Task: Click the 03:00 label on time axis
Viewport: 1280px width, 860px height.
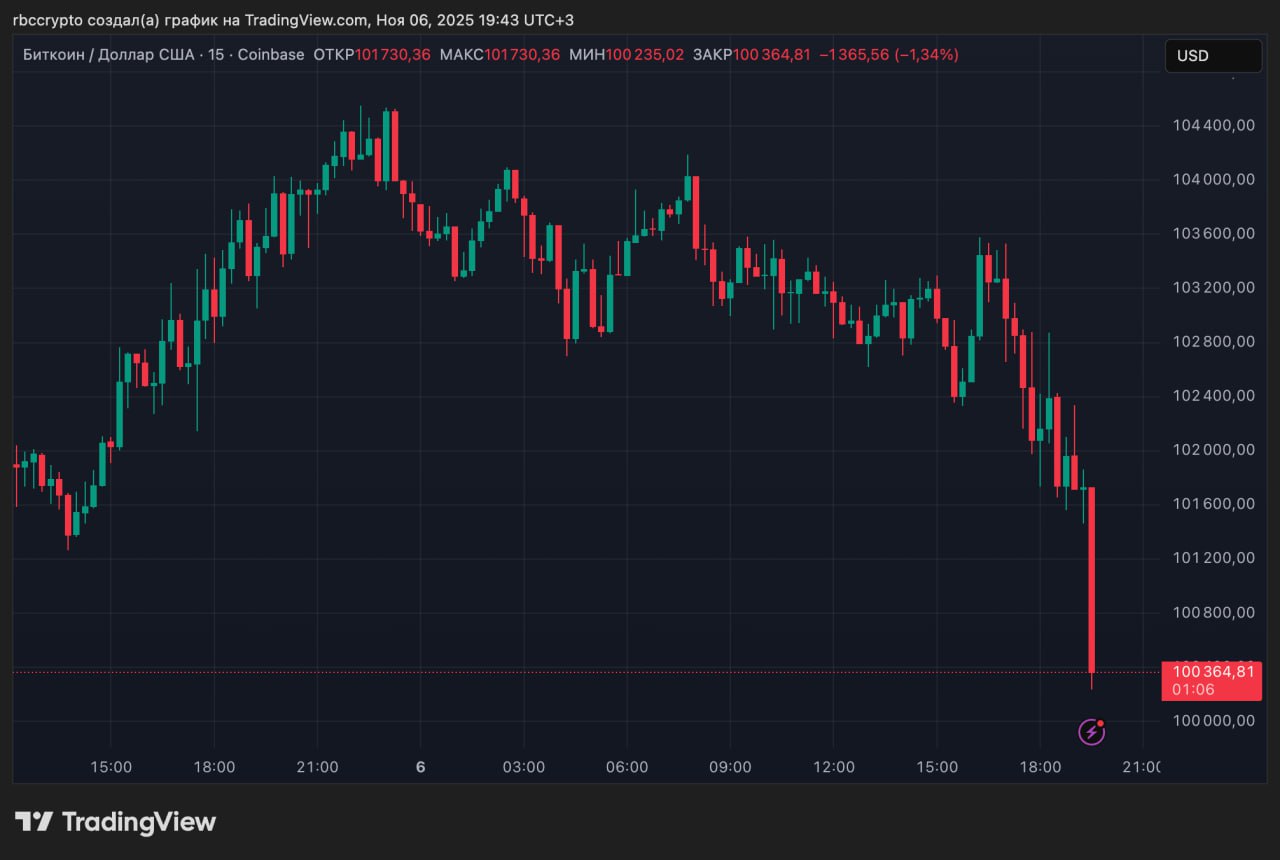Action: [x=524, y=767]
